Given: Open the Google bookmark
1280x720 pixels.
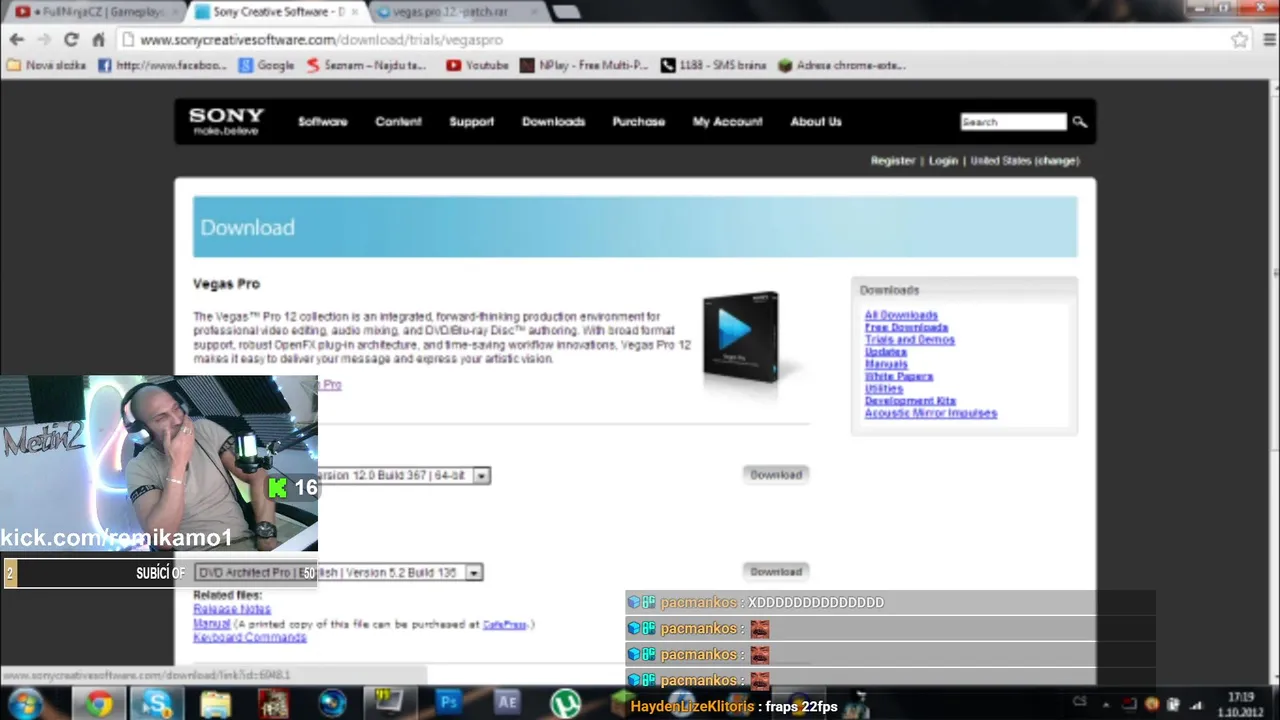Looking at the screenshot, I should point(266,65).
